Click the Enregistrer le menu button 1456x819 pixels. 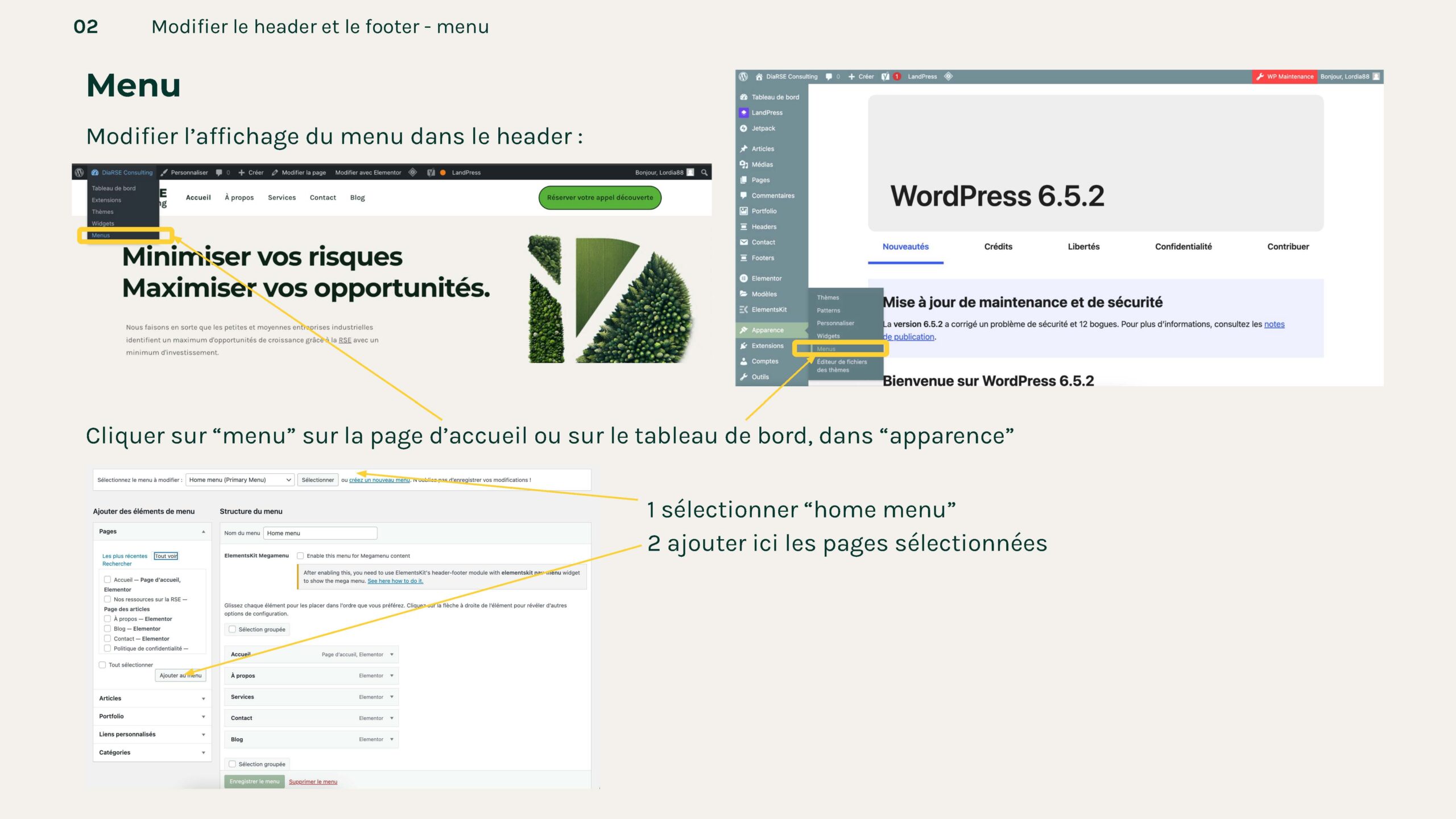(254, 781)
